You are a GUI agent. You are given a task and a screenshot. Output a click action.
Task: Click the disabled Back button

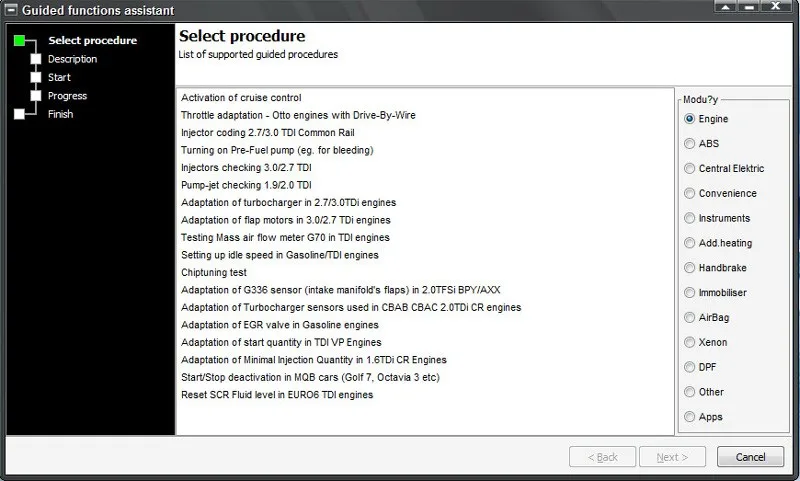click(x=603, y=457)
